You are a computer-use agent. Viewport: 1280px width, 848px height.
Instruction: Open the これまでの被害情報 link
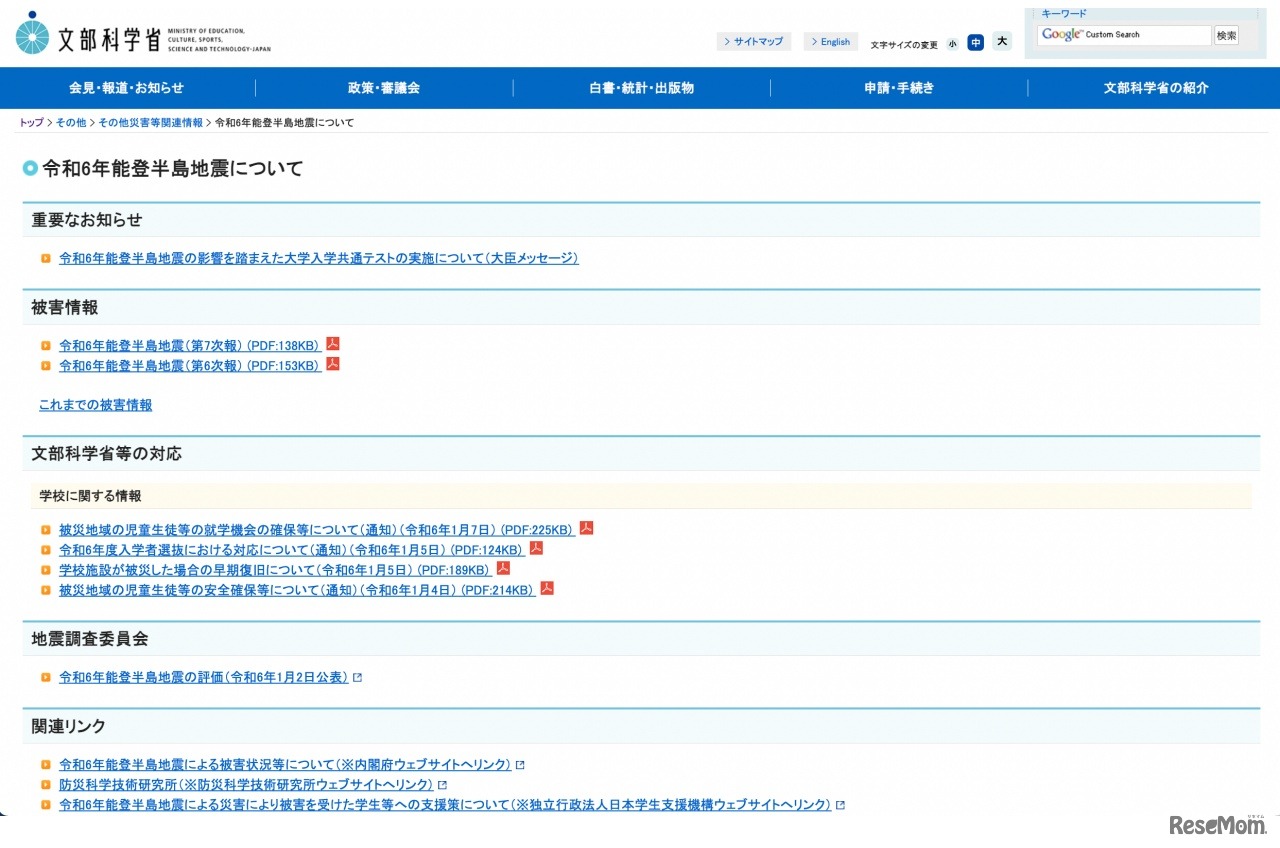tap(96, 405)
